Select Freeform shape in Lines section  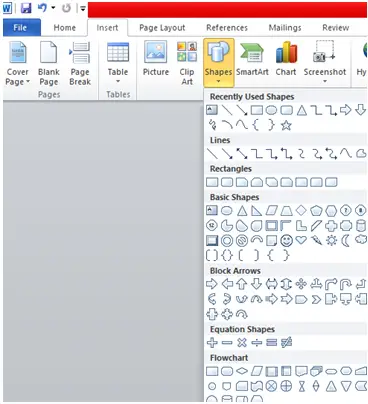click(x=361, y=154)
